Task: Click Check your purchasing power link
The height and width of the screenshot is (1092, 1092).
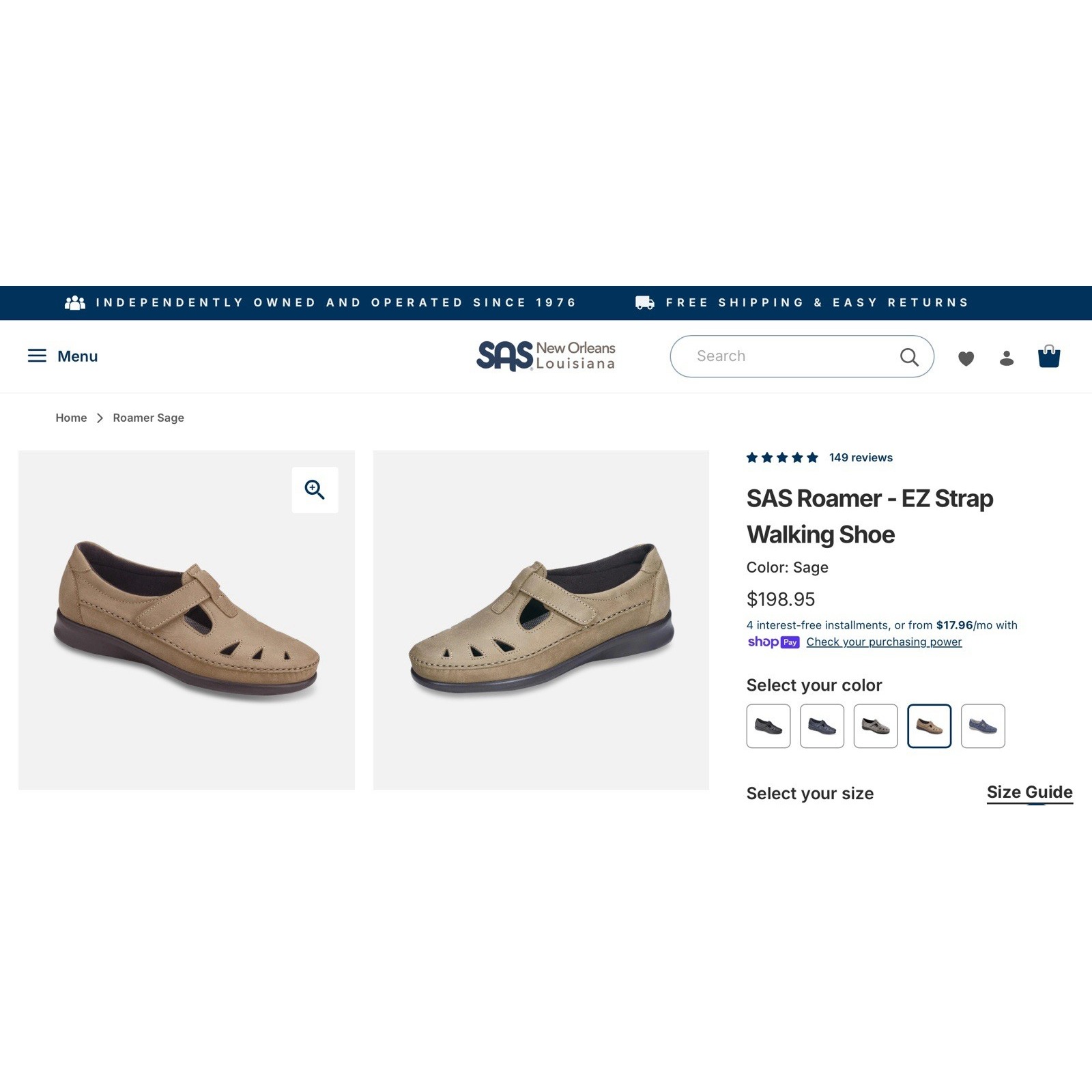Action: click(x=884, y=642)
